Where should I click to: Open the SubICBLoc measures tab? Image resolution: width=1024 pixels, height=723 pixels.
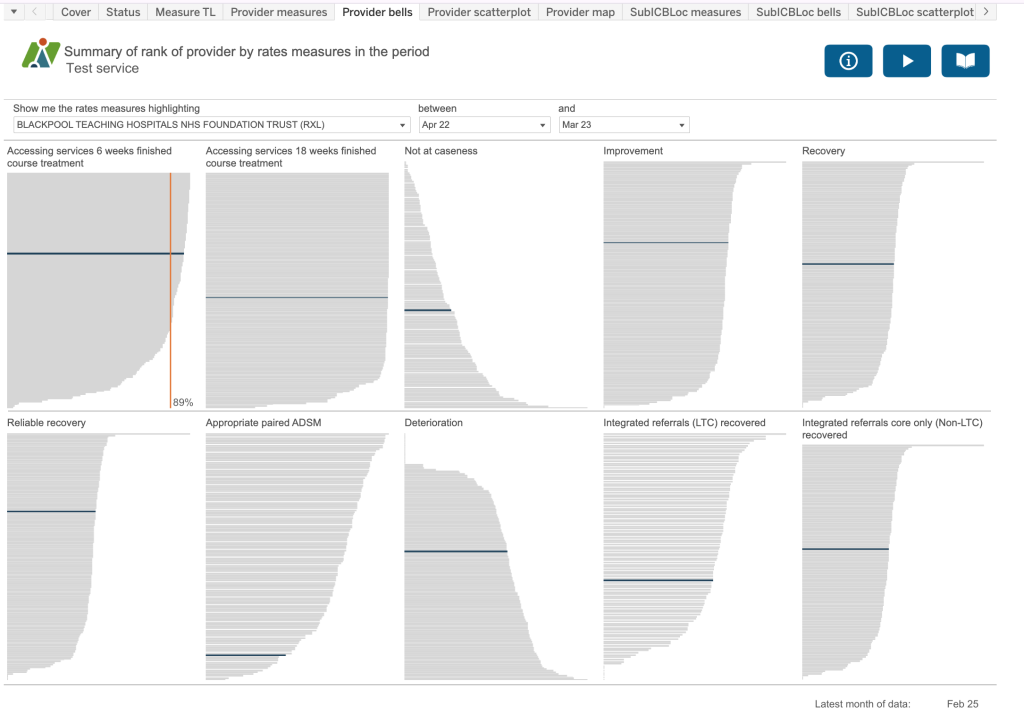(x=685, y=12)
